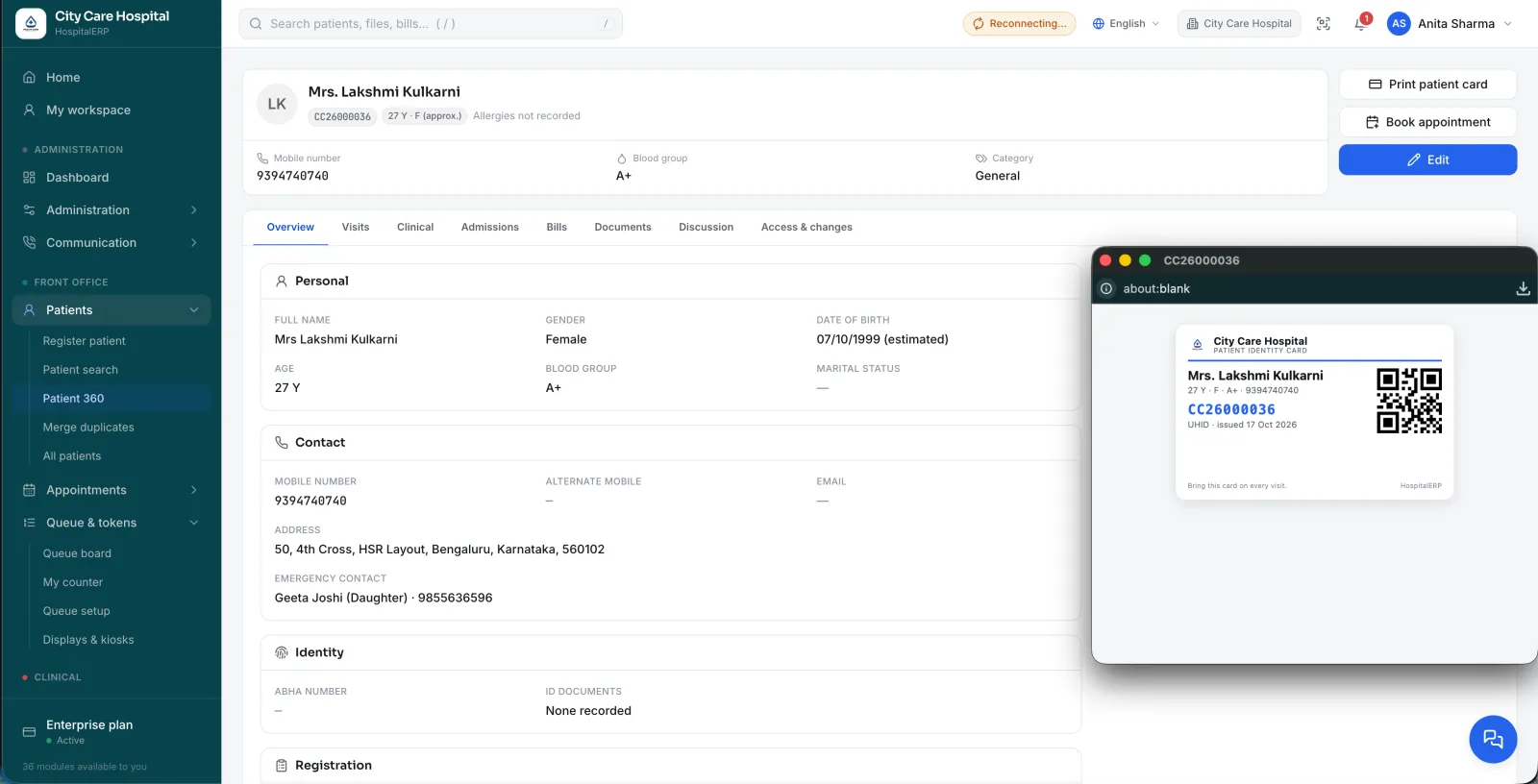Focus the search patients, files, bills field
1538x784 pixels.
tap(431, 24)
